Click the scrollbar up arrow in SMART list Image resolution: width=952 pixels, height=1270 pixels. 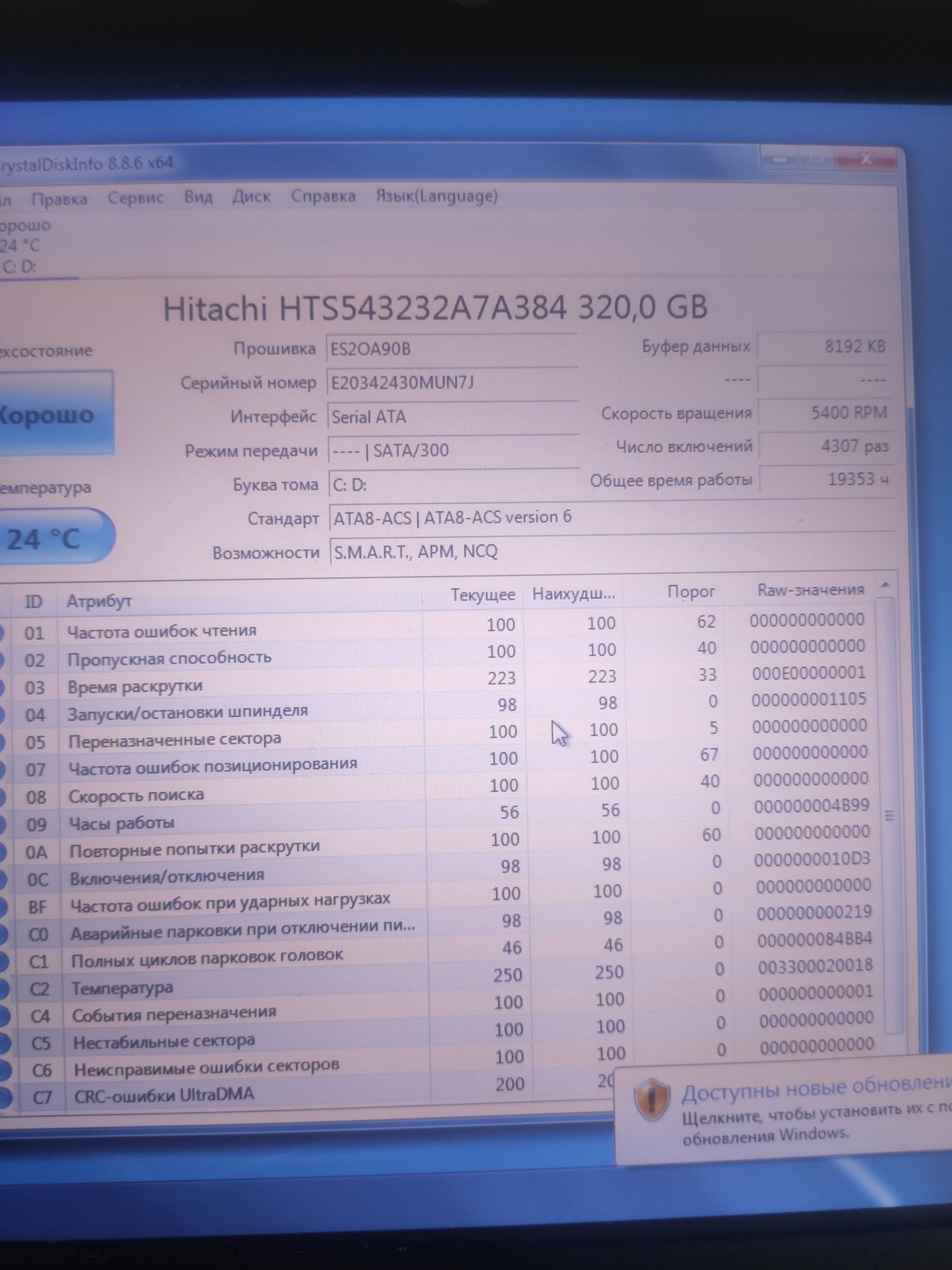pyautogui.click(x=886, y=585)
